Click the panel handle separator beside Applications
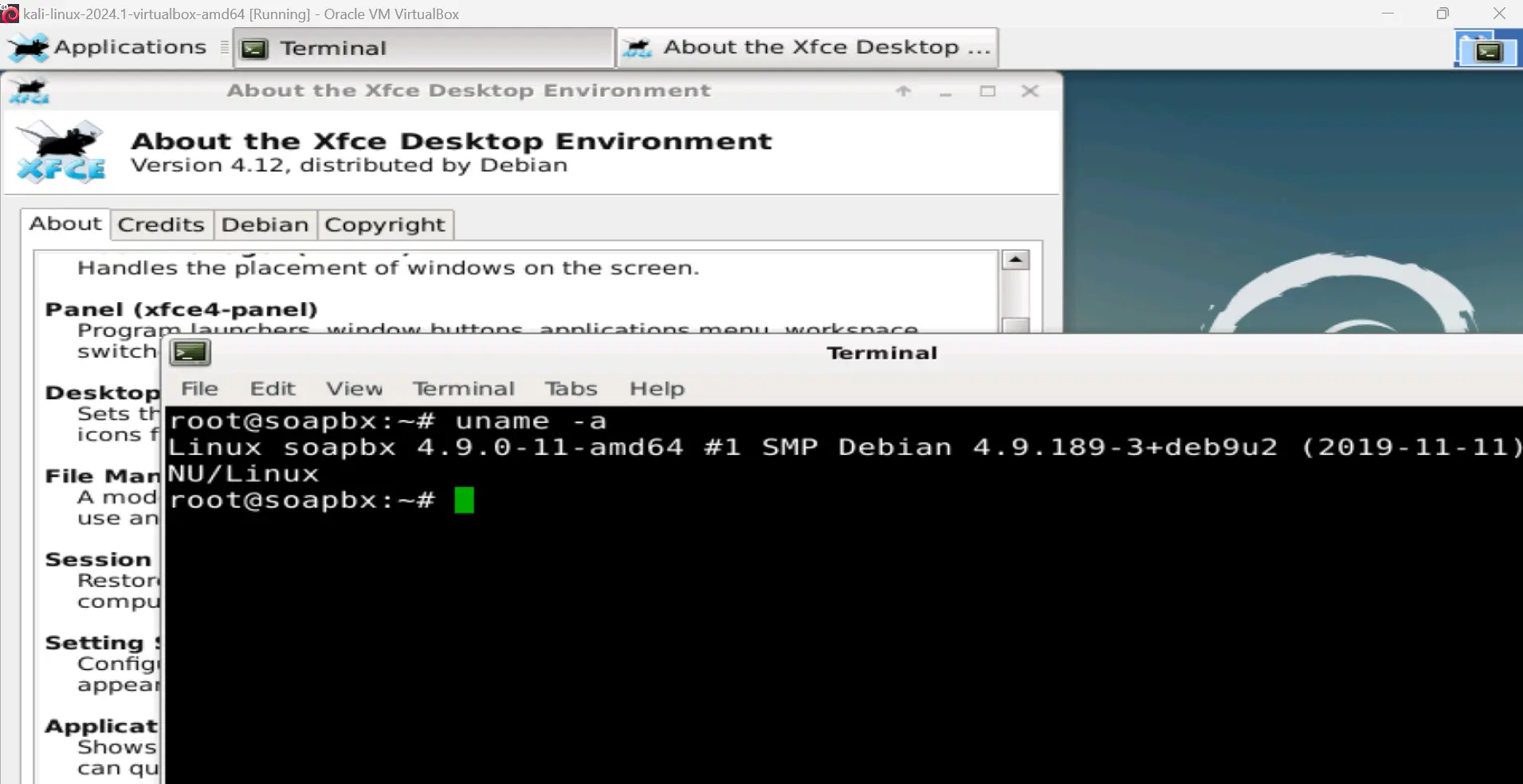The image size is (1523, 784). pyautogui.click(x=225, y=49)
